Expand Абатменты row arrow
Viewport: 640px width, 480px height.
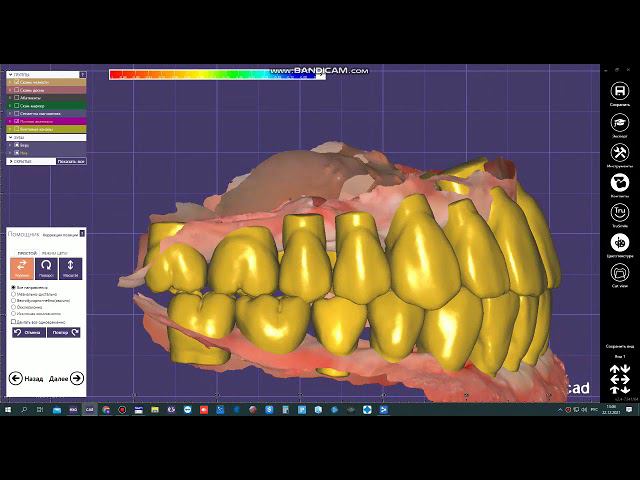click(10, 98)
